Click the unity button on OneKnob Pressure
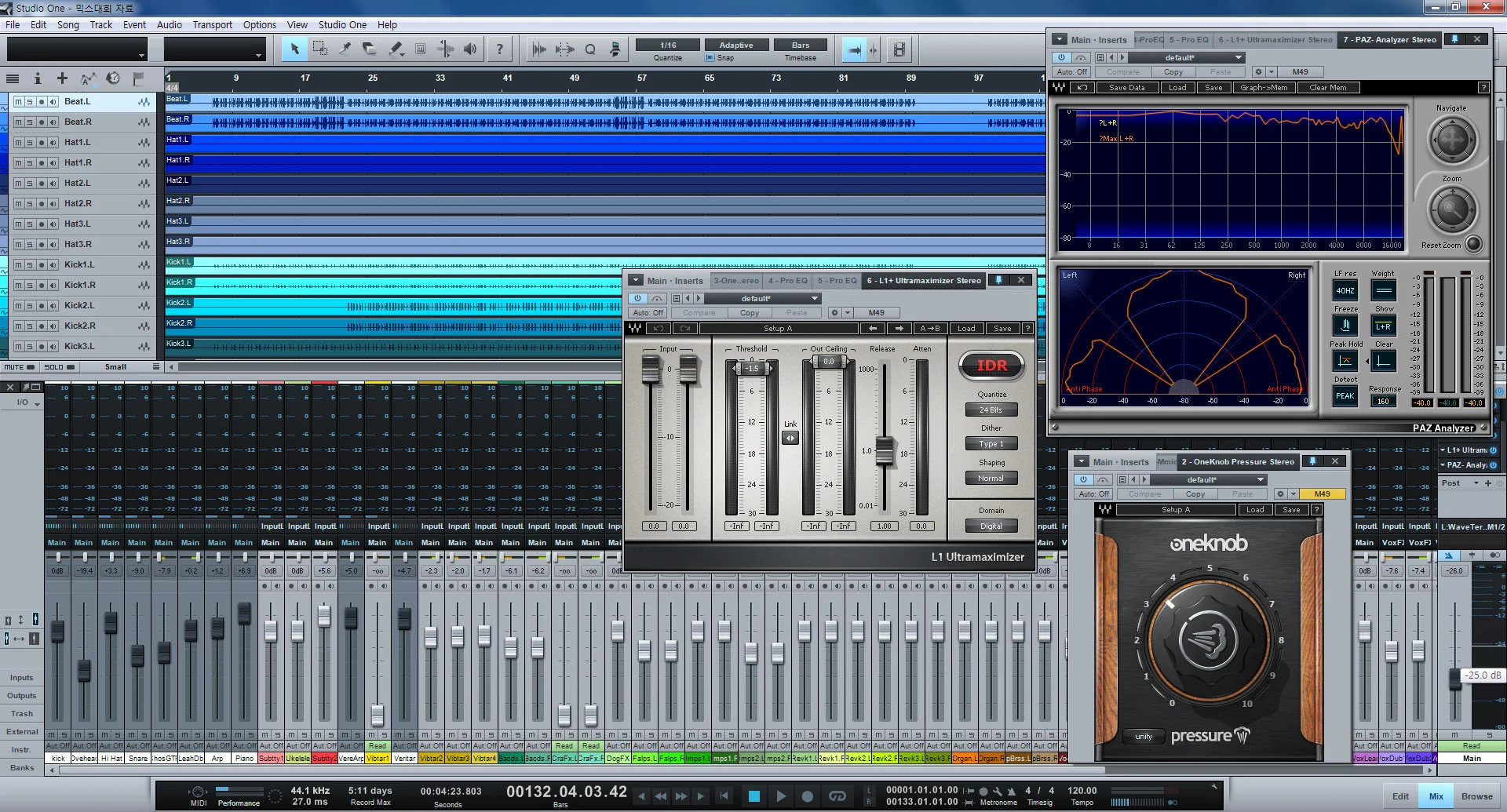This screenshot has height=812, width=1507. [x=1144, y=736]
